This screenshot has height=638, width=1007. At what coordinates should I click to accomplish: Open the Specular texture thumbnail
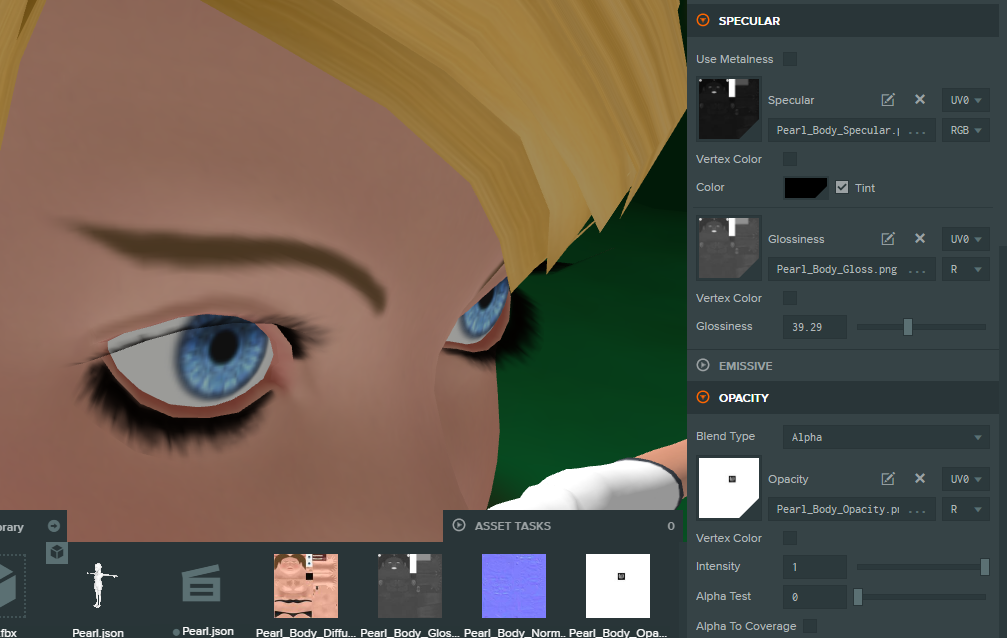(728, 109)
